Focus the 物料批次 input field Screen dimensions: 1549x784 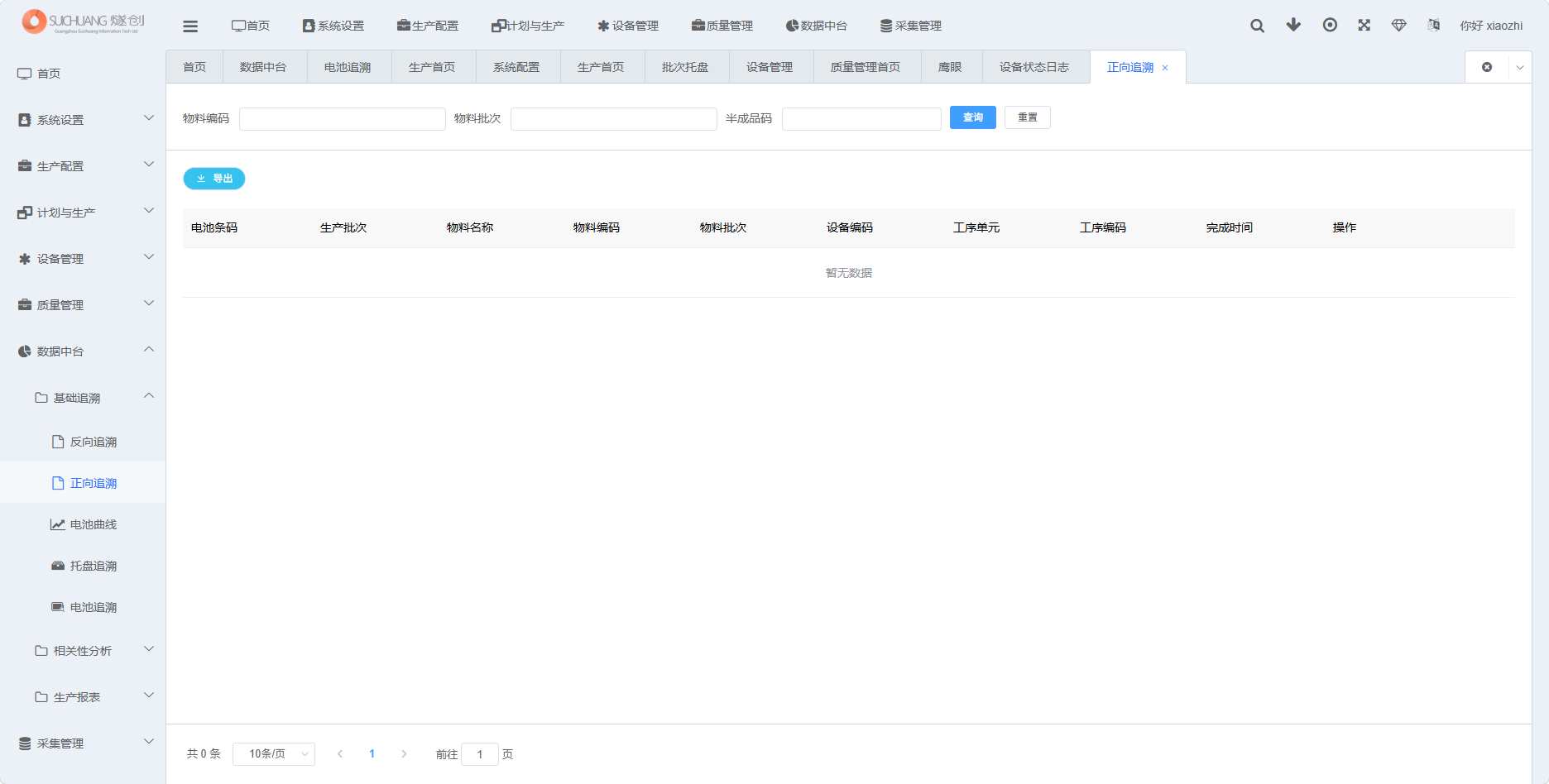pos(614,119)
